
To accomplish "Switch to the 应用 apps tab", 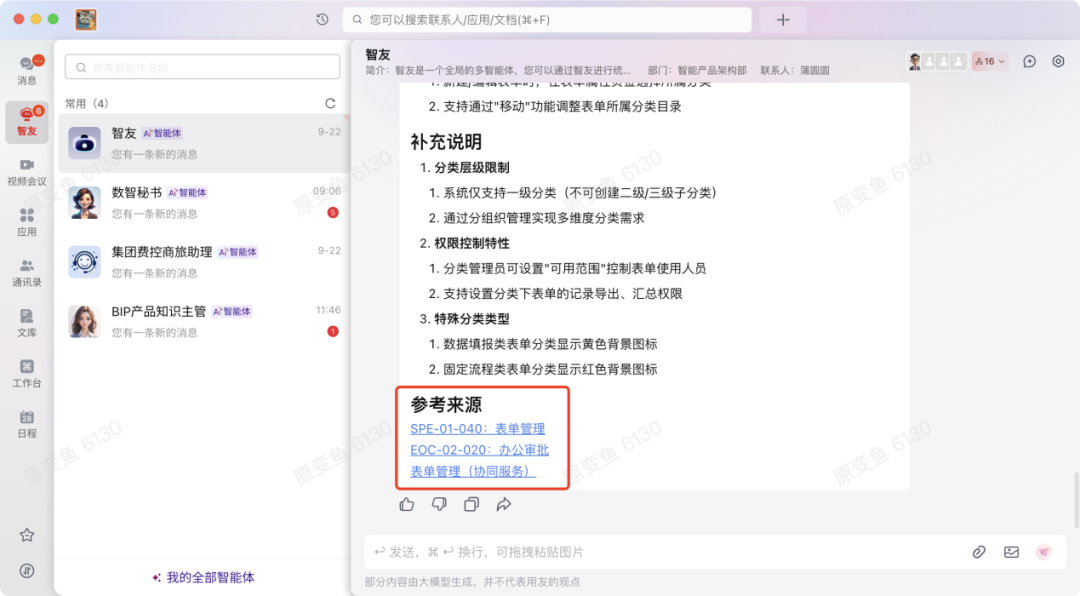I will point(27,222).
